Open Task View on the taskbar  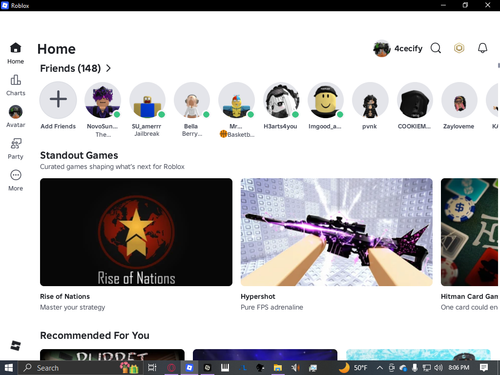pos(152,368)
